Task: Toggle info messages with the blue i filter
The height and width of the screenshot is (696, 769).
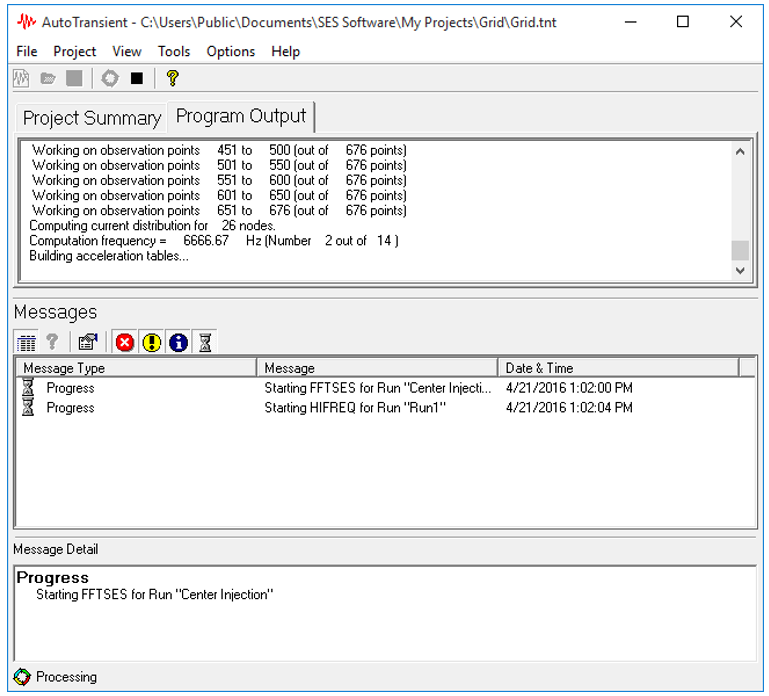Action: click(x=179, y=342)
